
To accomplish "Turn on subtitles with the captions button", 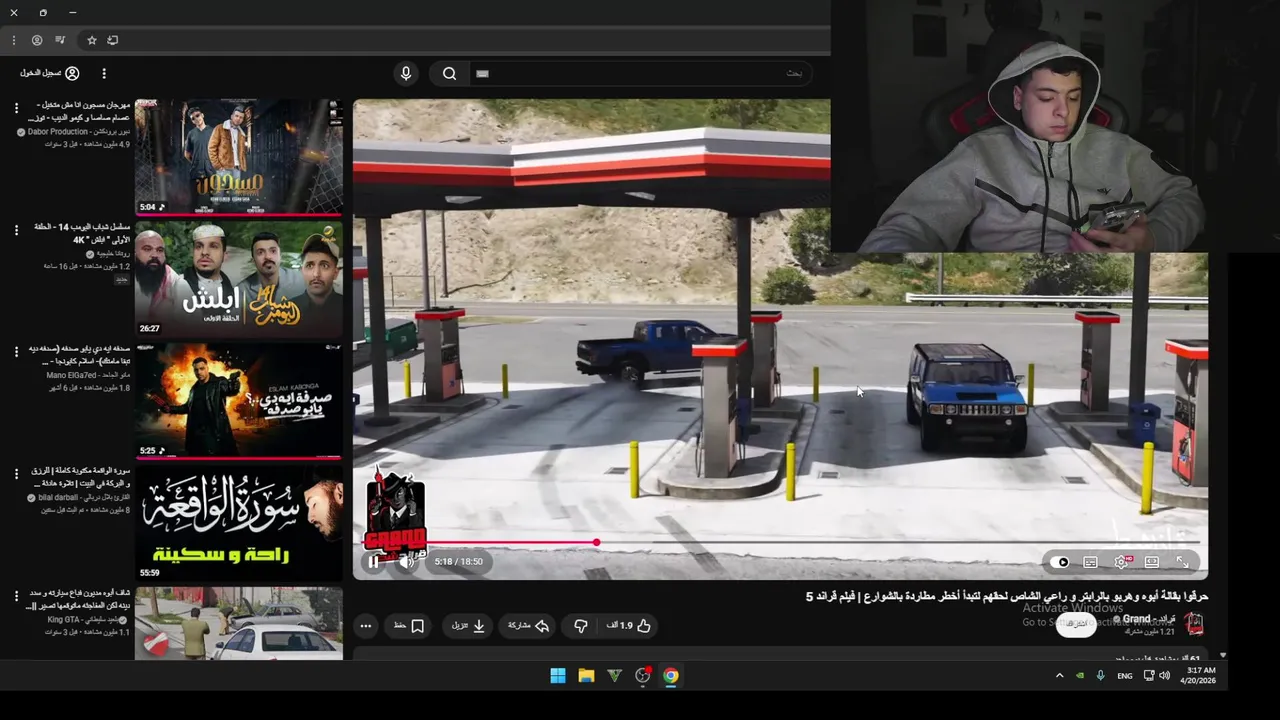I will click(x=1091, y=562).
